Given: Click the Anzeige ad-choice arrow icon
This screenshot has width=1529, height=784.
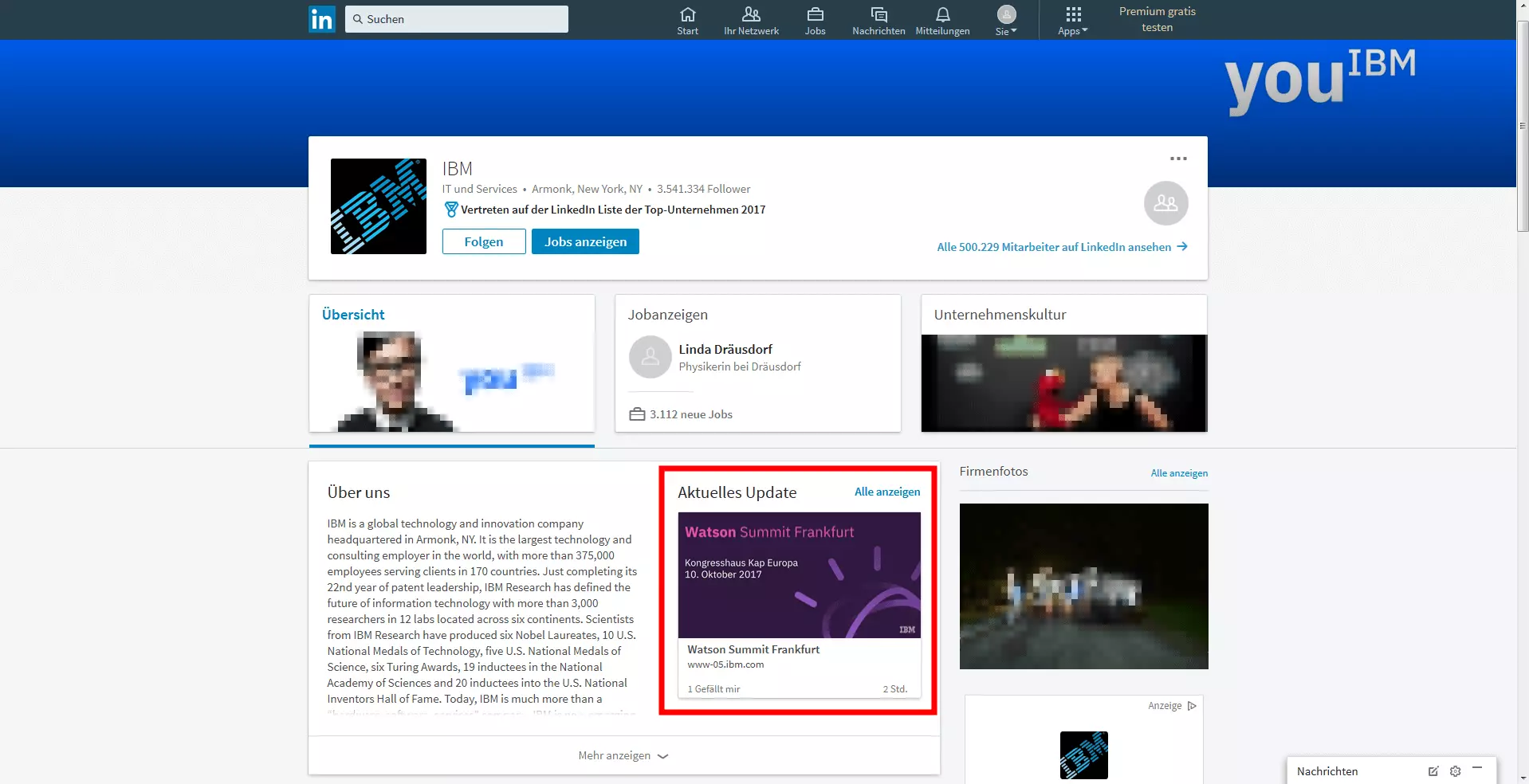Looking at the screenshot, I should [x=1192, y=706].
